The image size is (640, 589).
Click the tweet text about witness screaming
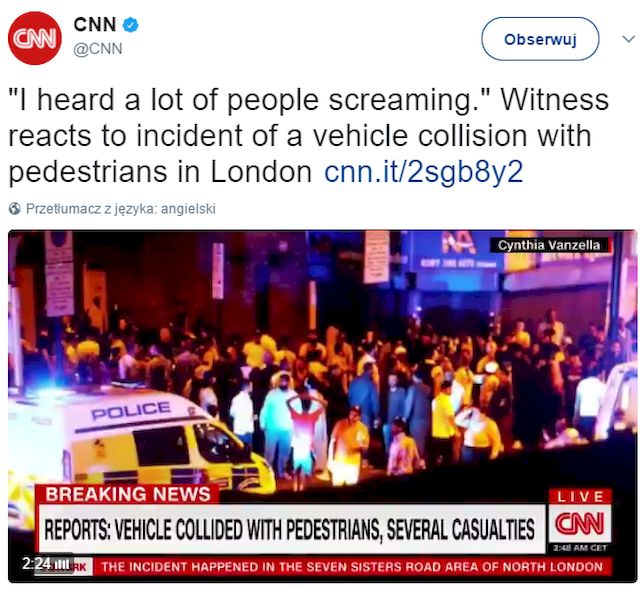(309, 135)
